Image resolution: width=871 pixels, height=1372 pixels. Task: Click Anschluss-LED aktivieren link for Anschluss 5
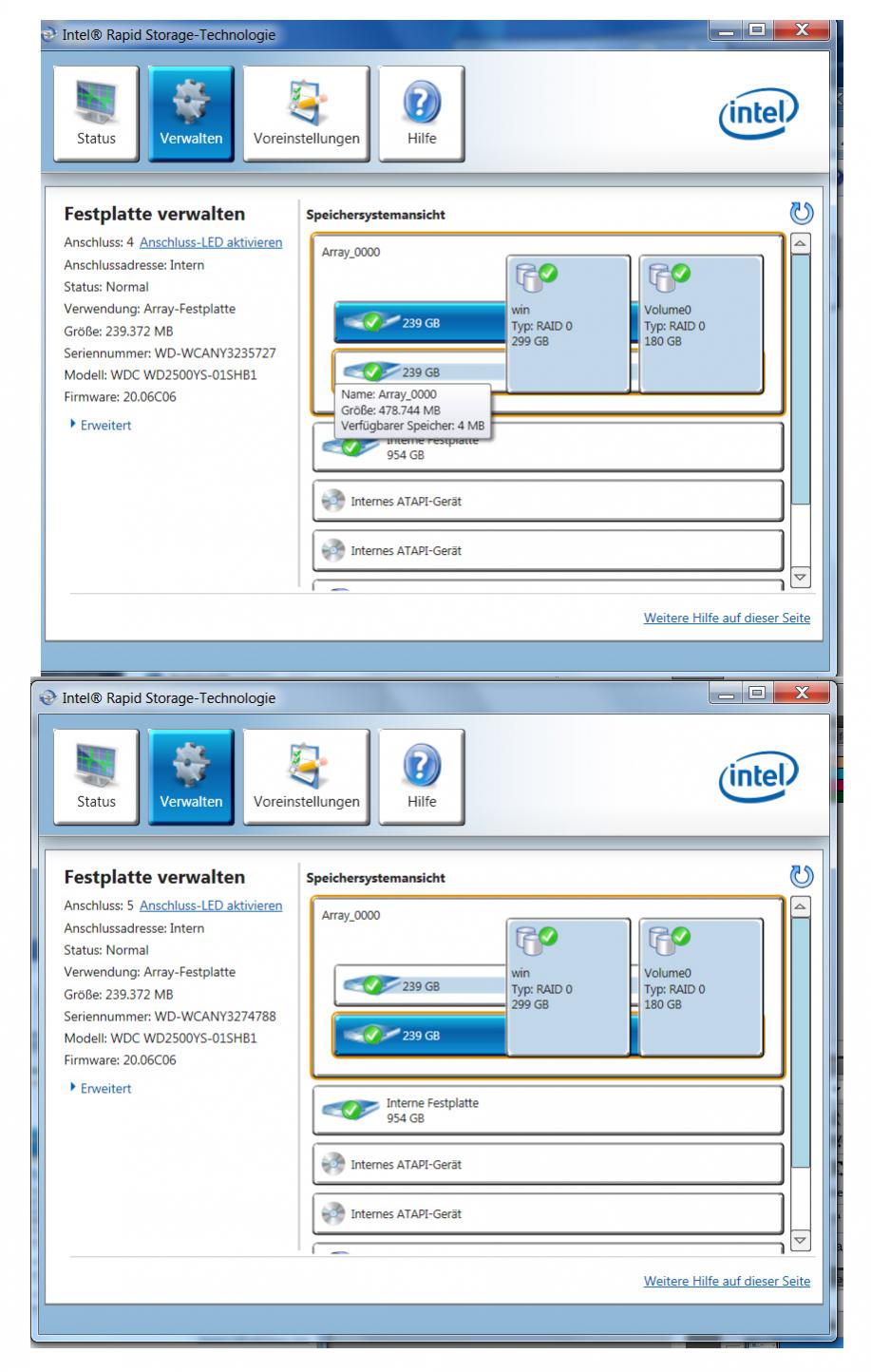pyautogui.click(x=211, y=905)
